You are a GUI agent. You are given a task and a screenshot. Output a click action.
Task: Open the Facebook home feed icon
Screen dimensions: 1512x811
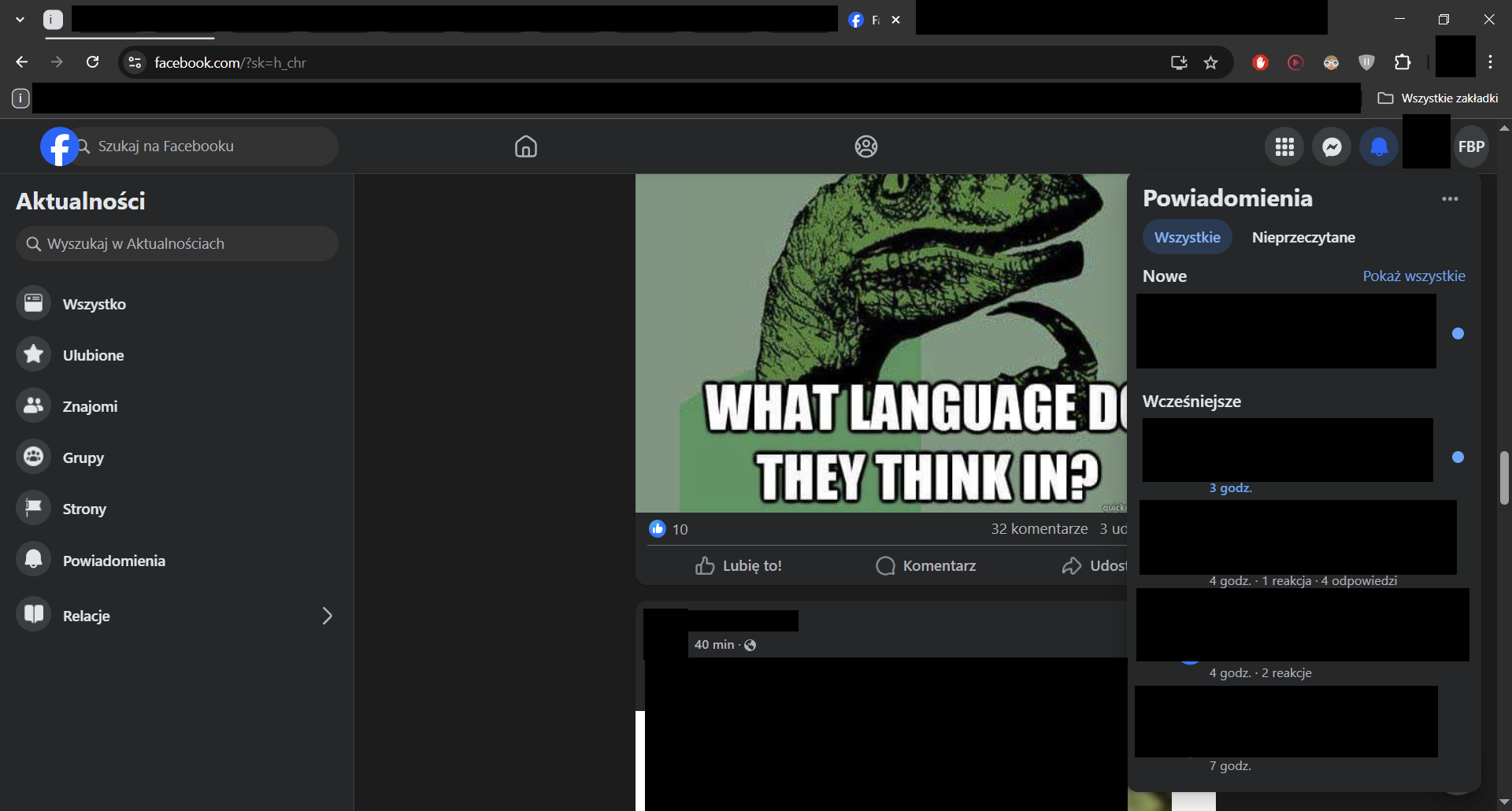[525, 146]
